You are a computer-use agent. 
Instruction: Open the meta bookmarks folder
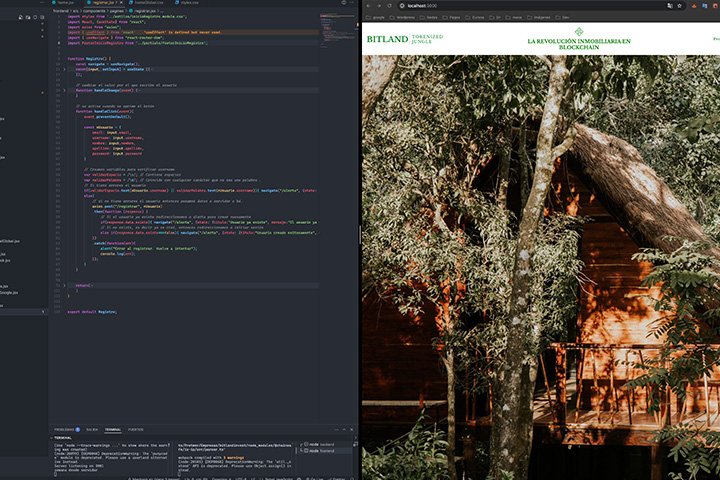pos(514,17)
